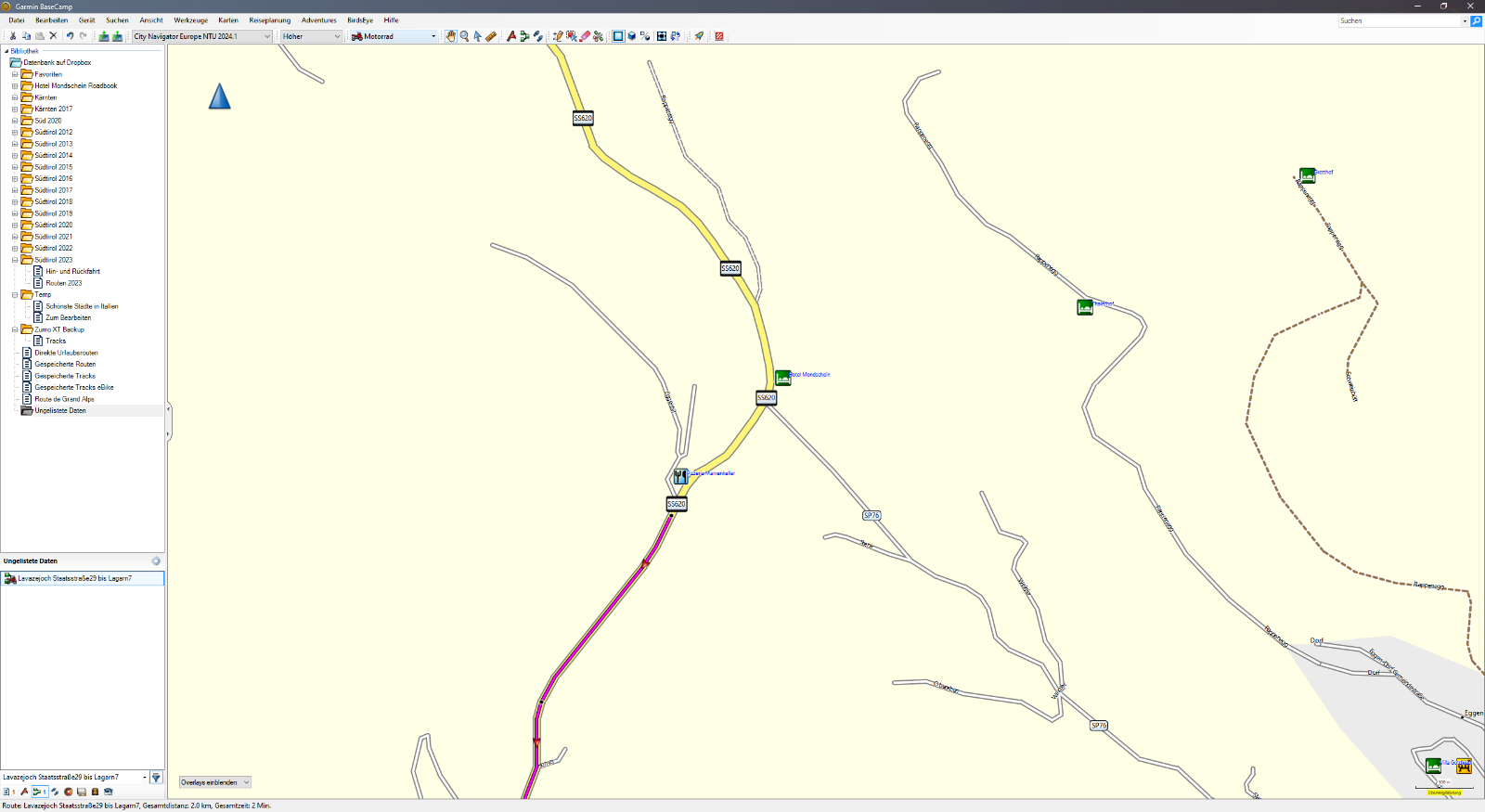The height and width of the screenshot is (812, 1485).
Task: Click the Cut scissors toolbar icon
Action: pos(12,36)
